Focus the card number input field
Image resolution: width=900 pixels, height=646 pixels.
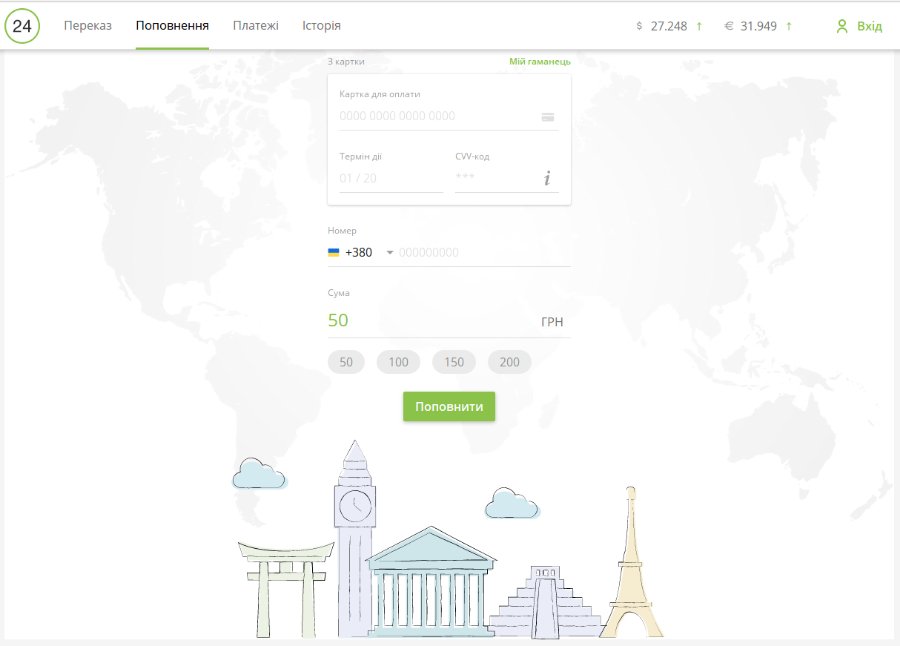435,116
